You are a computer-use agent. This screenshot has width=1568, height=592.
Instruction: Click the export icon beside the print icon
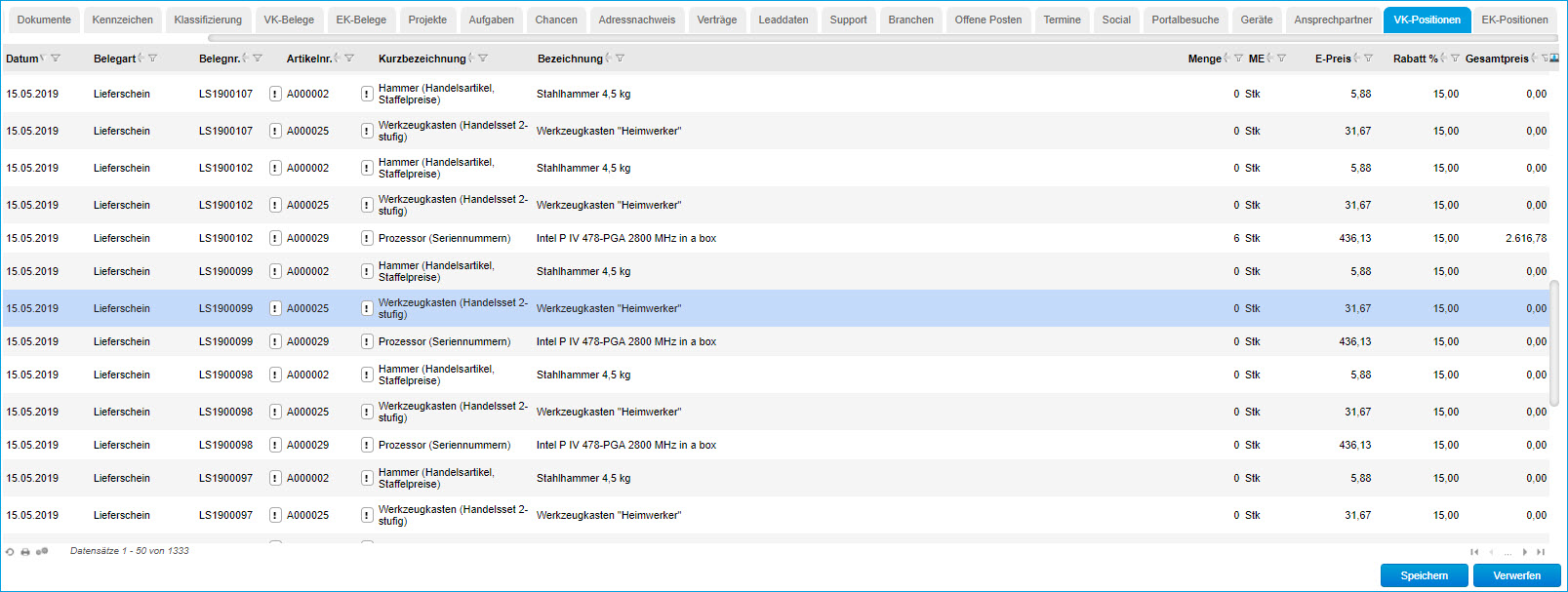(42, 552)
